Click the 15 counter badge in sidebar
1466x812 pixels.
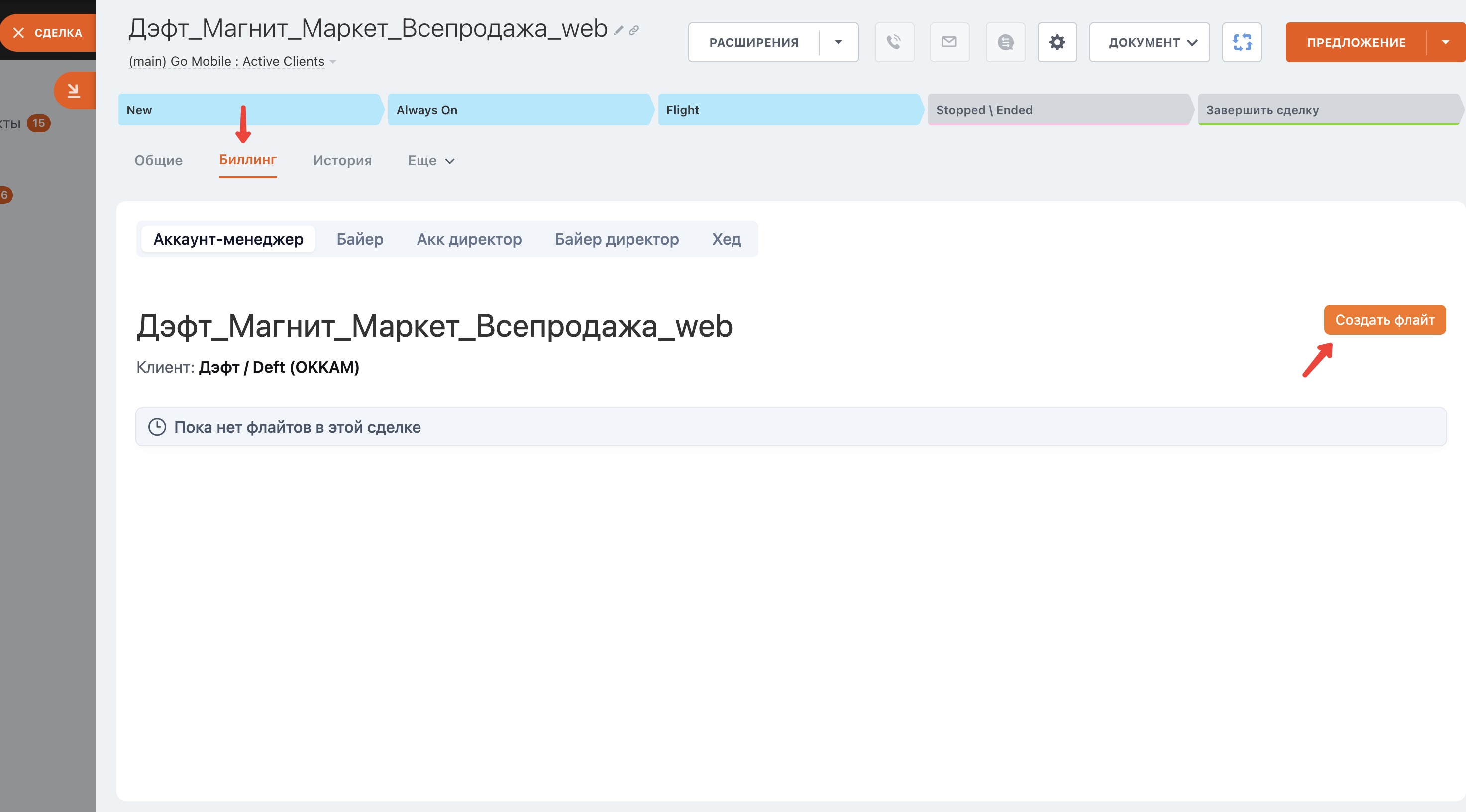[x=39, y=123]
